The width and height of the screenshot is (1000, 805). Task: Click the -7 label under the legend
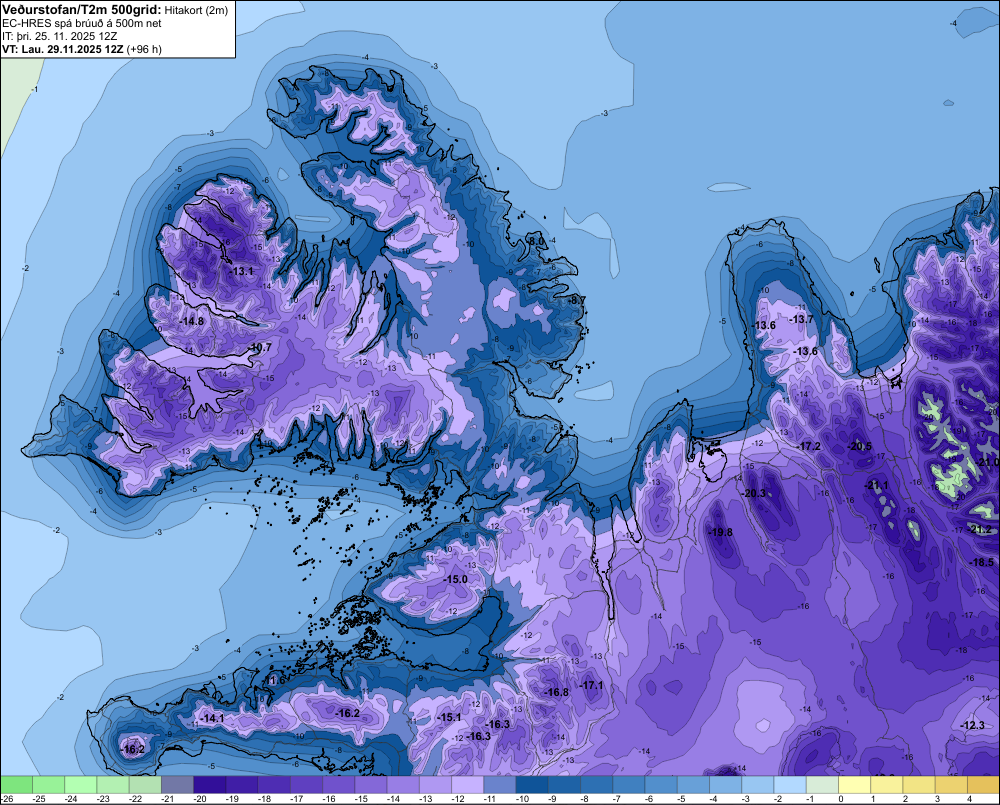point(616,799)
